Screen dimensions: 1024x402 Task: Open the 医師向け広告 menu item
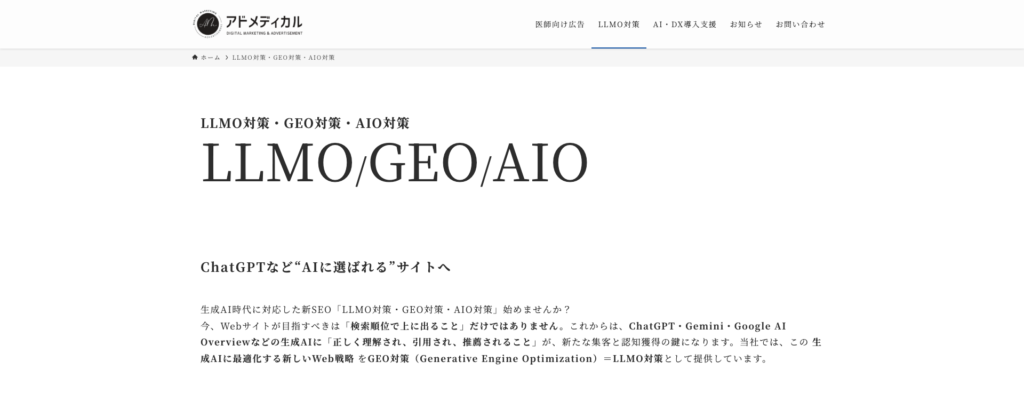coord(560,23)
